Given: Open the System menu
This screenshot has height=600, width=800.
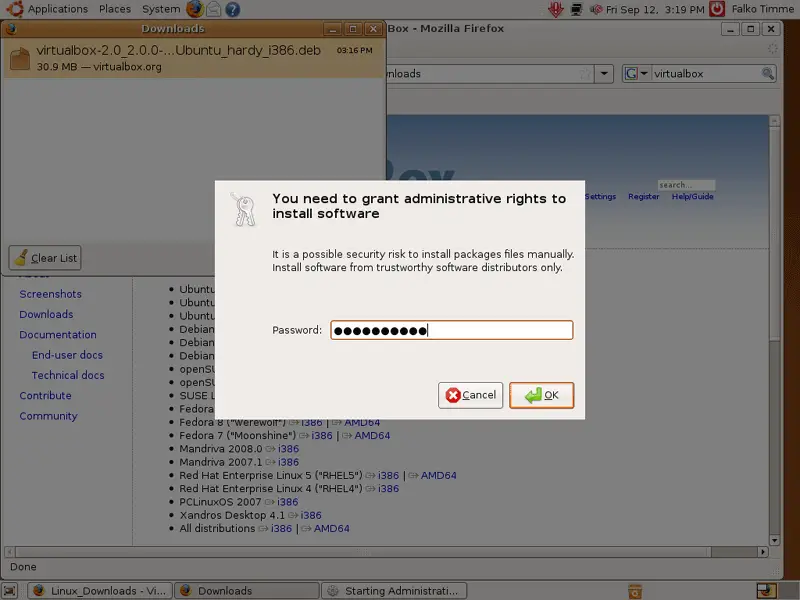Looking at the screenshot, I should (161, 9).
